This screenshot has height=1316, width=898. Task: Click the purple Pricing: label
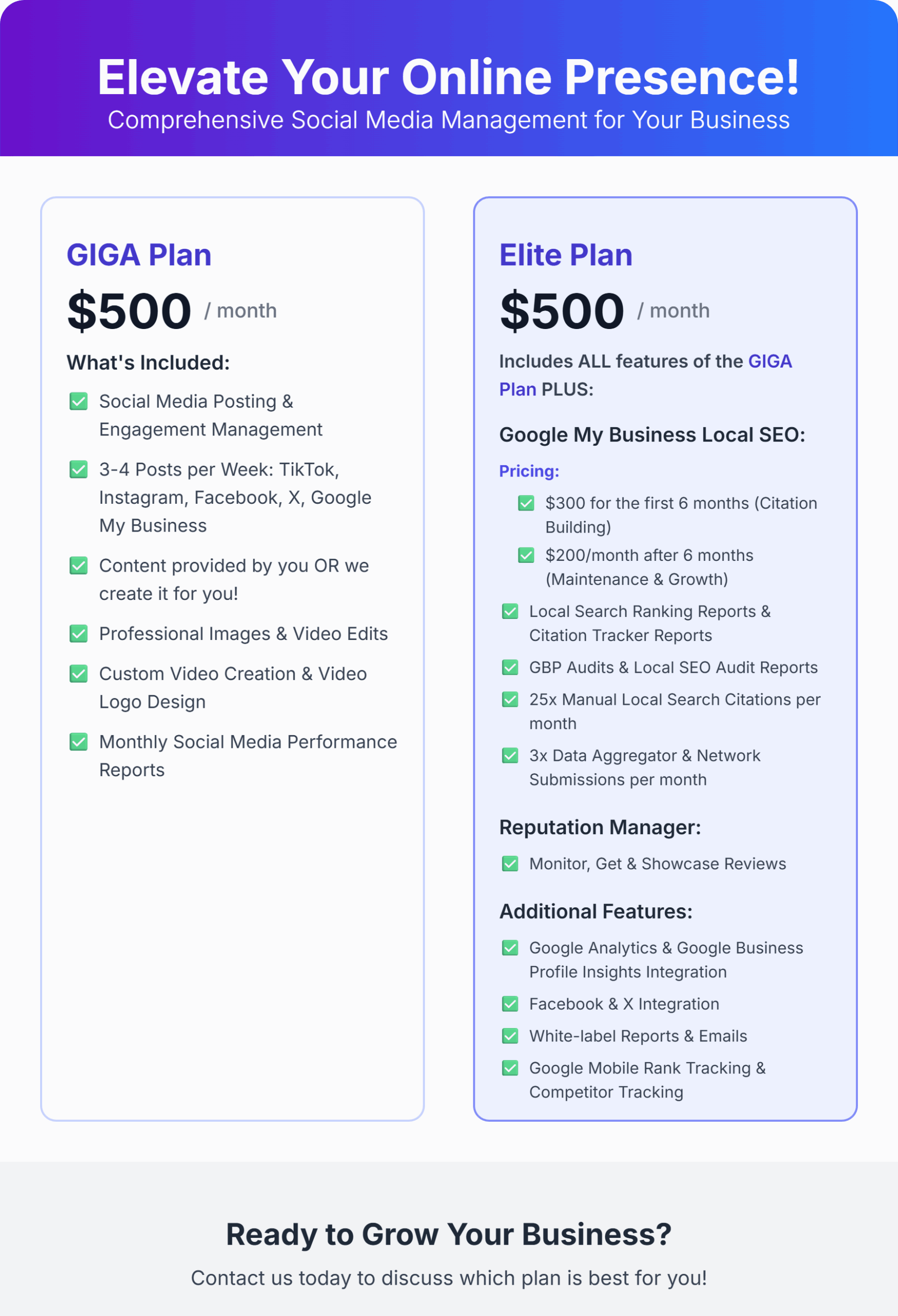[x=529, y=471]
